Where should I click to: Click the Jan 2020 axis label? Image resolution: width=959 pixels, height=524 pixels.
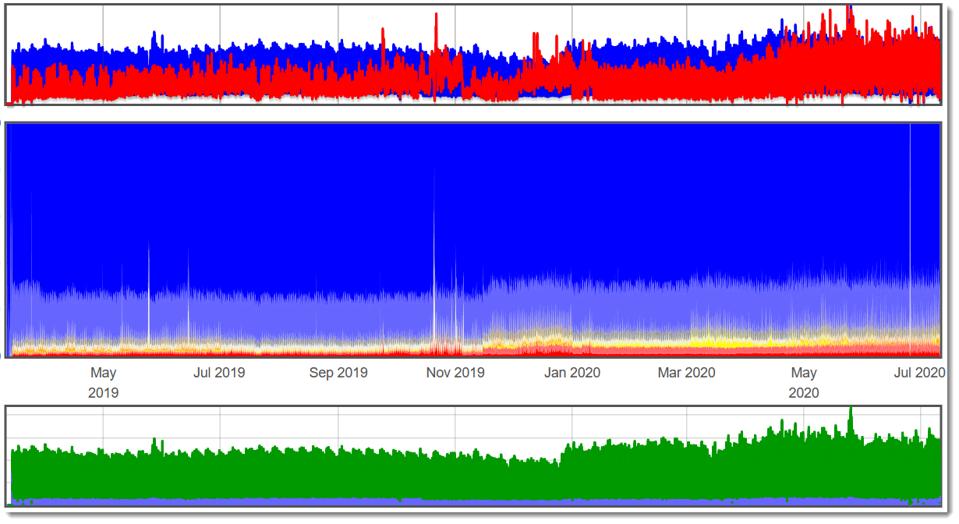point(571,373)
